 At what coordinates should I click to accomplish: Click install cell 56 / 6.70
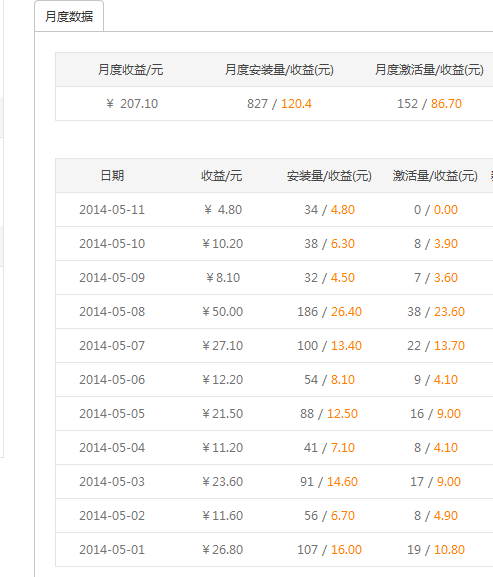[329, 516]
